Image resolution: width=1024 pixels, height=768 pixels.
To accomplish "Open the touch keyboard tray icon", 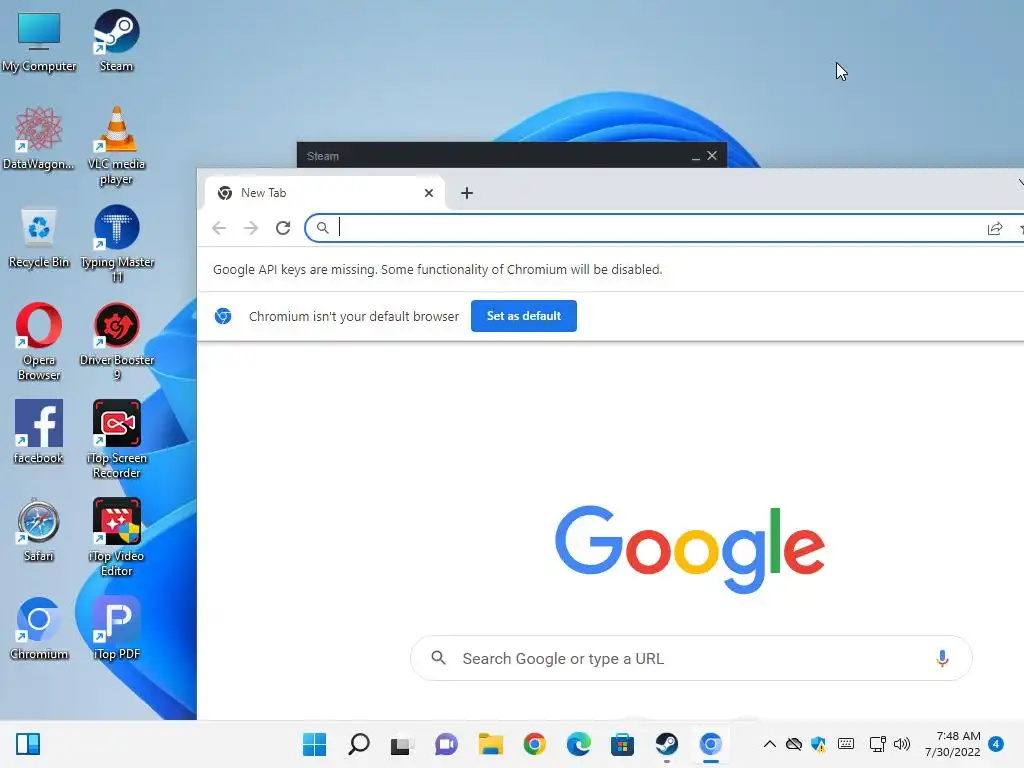I will pyautogui.click(x=846, y=744).
